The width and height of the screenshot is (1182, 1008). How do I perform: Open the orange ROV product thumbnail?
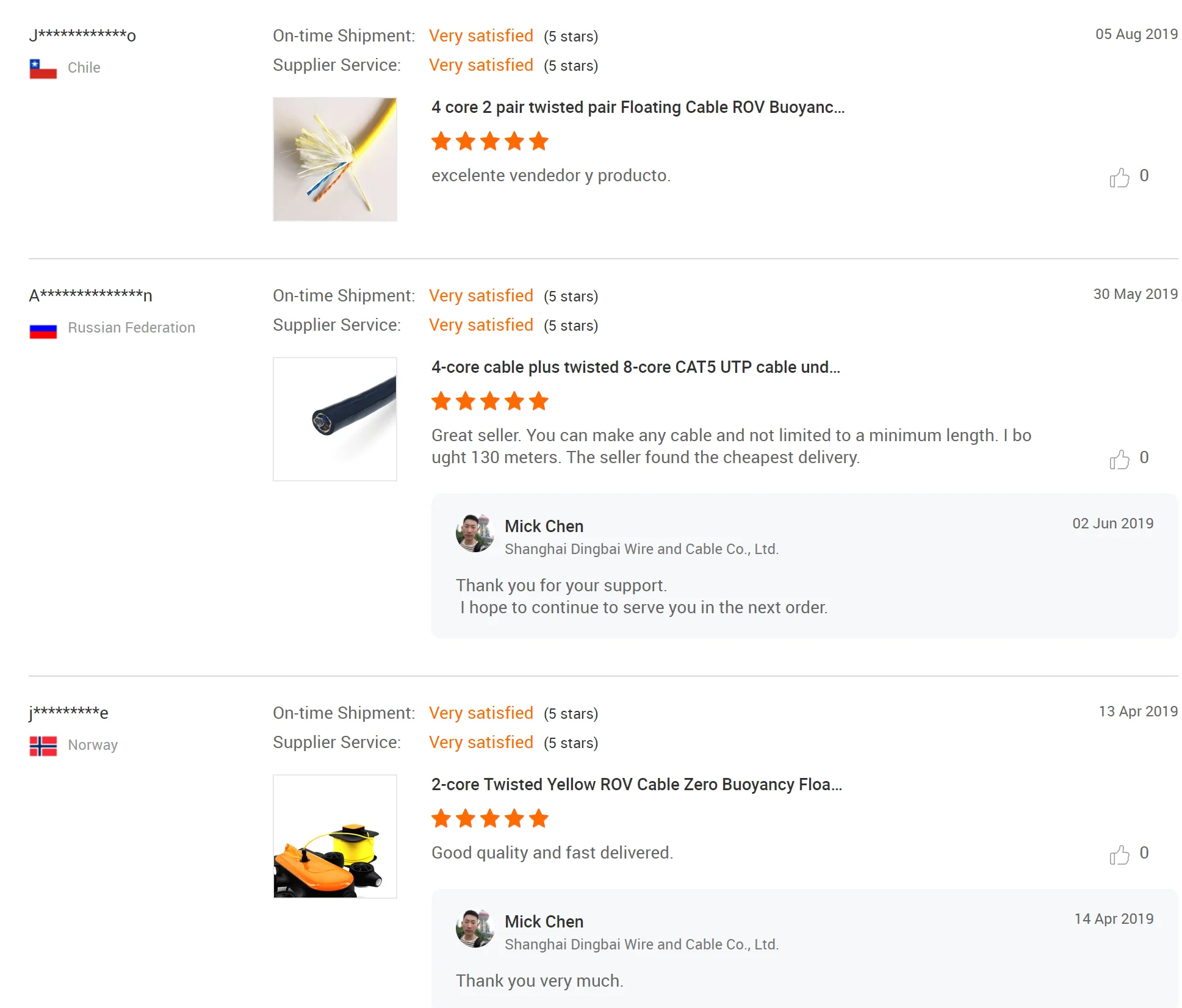(x=335, y=837)
